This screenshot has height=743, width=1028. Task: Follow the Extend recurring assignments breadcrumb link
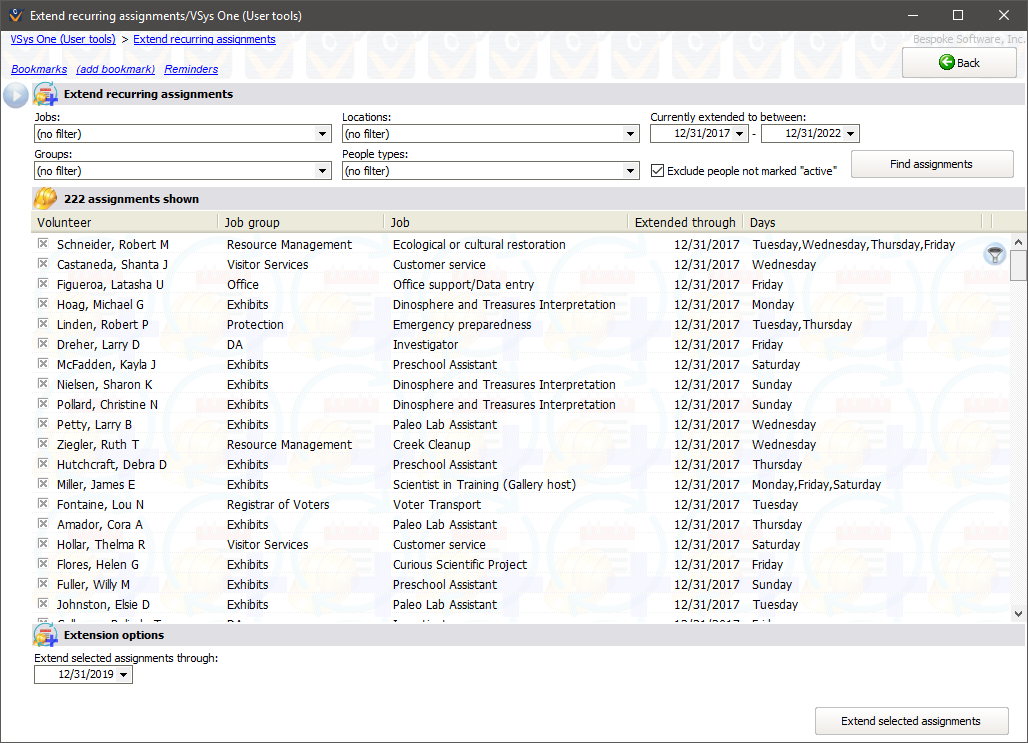(204, 39)
